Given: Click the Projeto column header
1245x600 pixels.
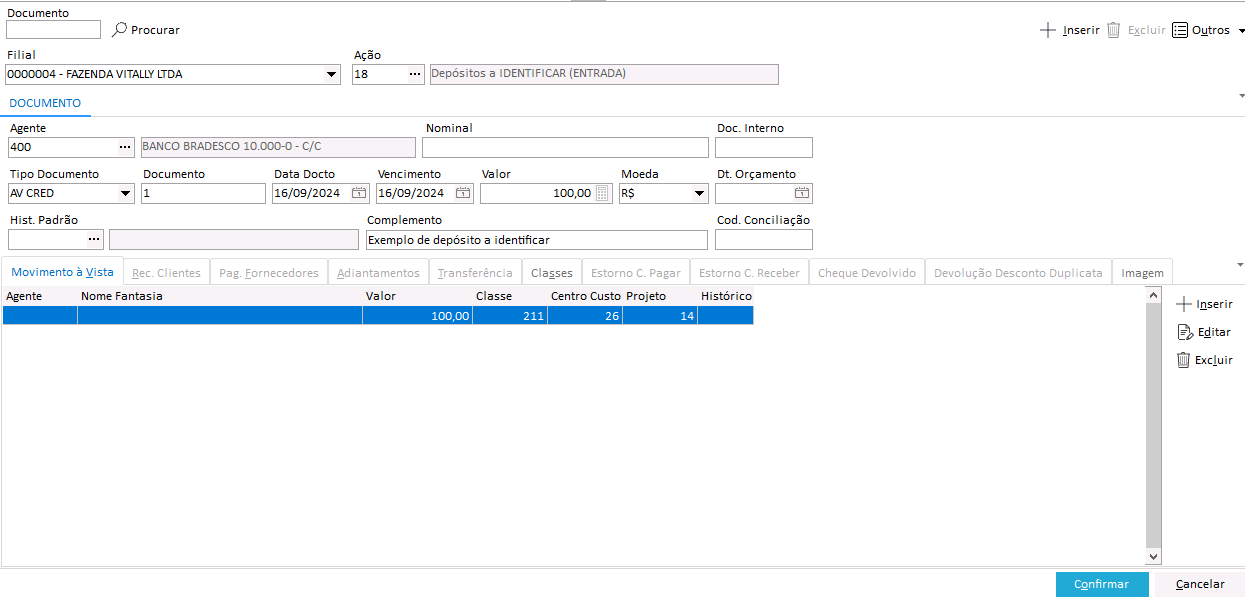Looking at the screenshot, I should [x=660, y=296].
